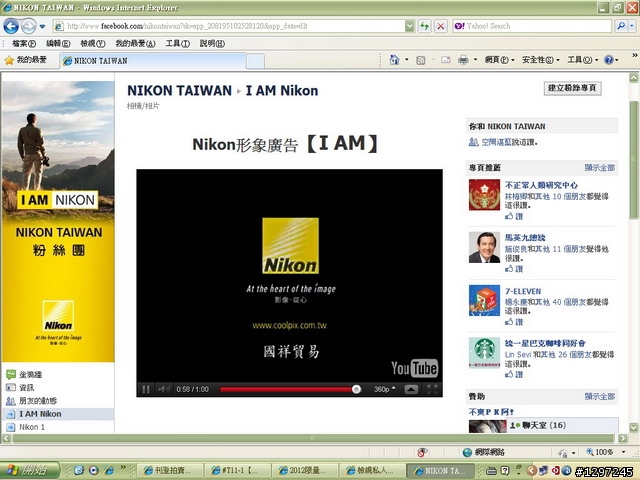Click the browser Back arrow button
The width and height of the screenshot is (640, 480).
click(11, 27)
